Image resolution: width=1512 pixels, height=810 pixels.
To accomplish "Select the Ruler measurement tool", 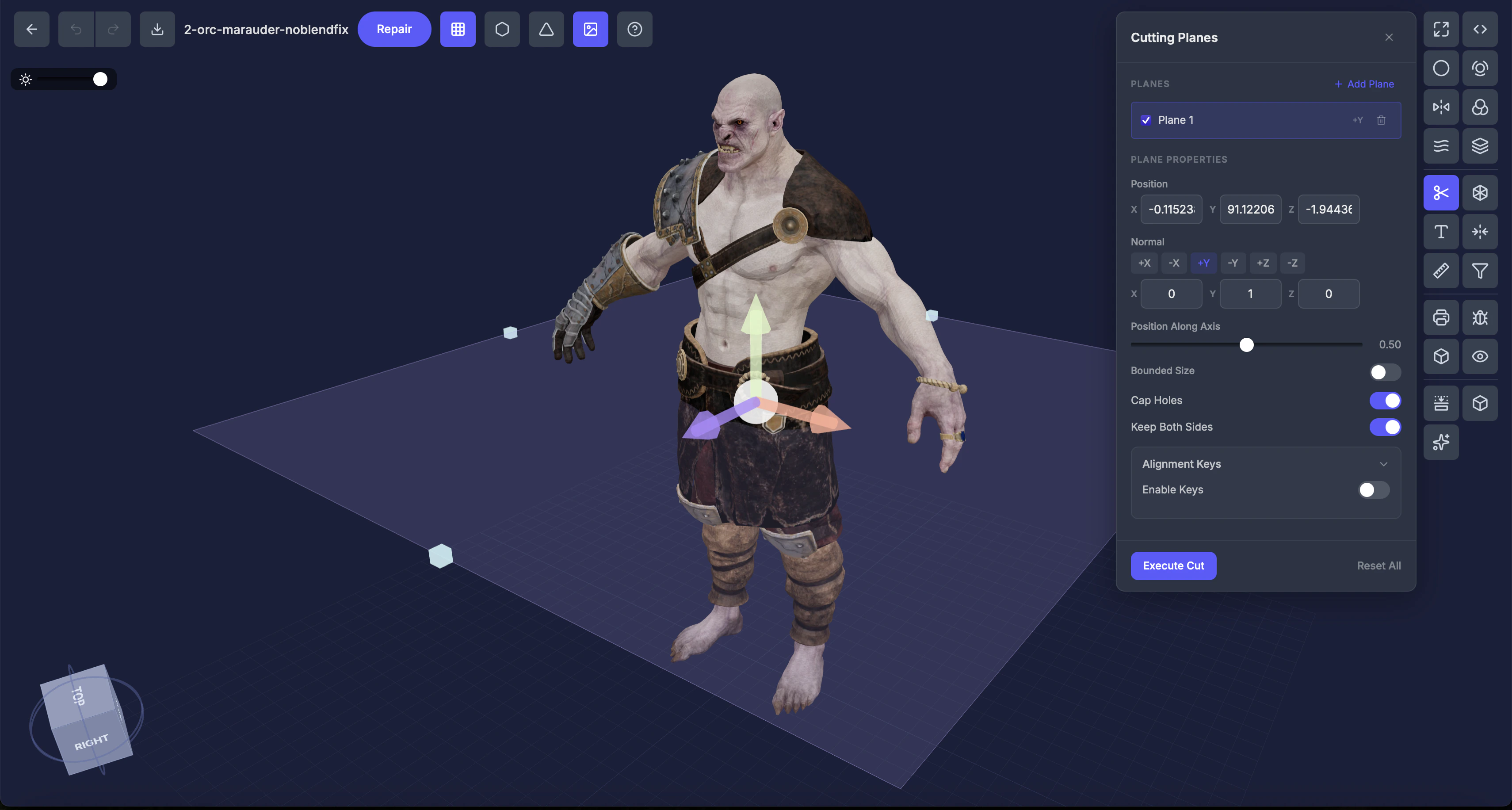I will click(1441, 271).
